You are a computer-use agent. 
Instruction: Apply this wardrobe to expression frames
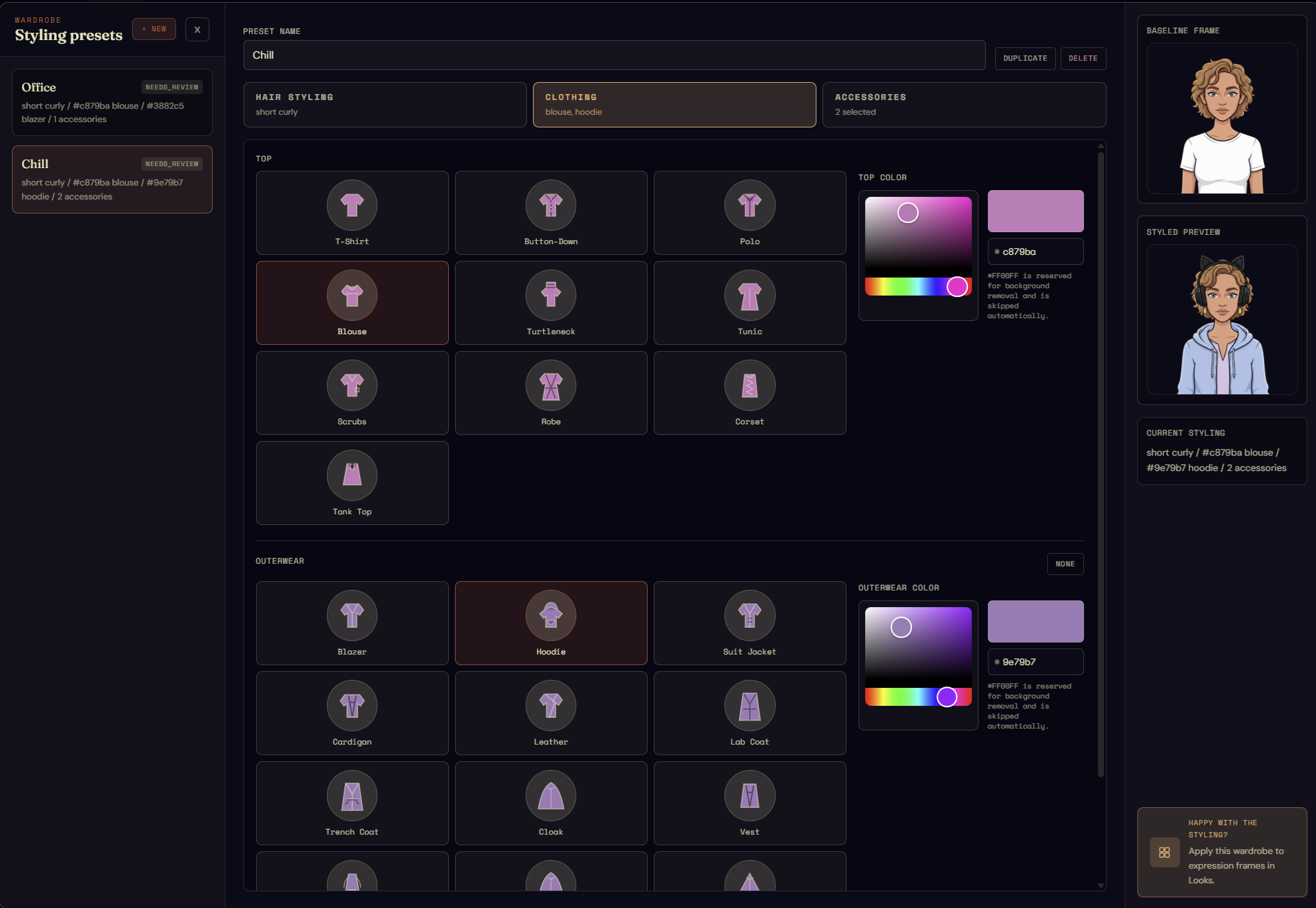1221,853
